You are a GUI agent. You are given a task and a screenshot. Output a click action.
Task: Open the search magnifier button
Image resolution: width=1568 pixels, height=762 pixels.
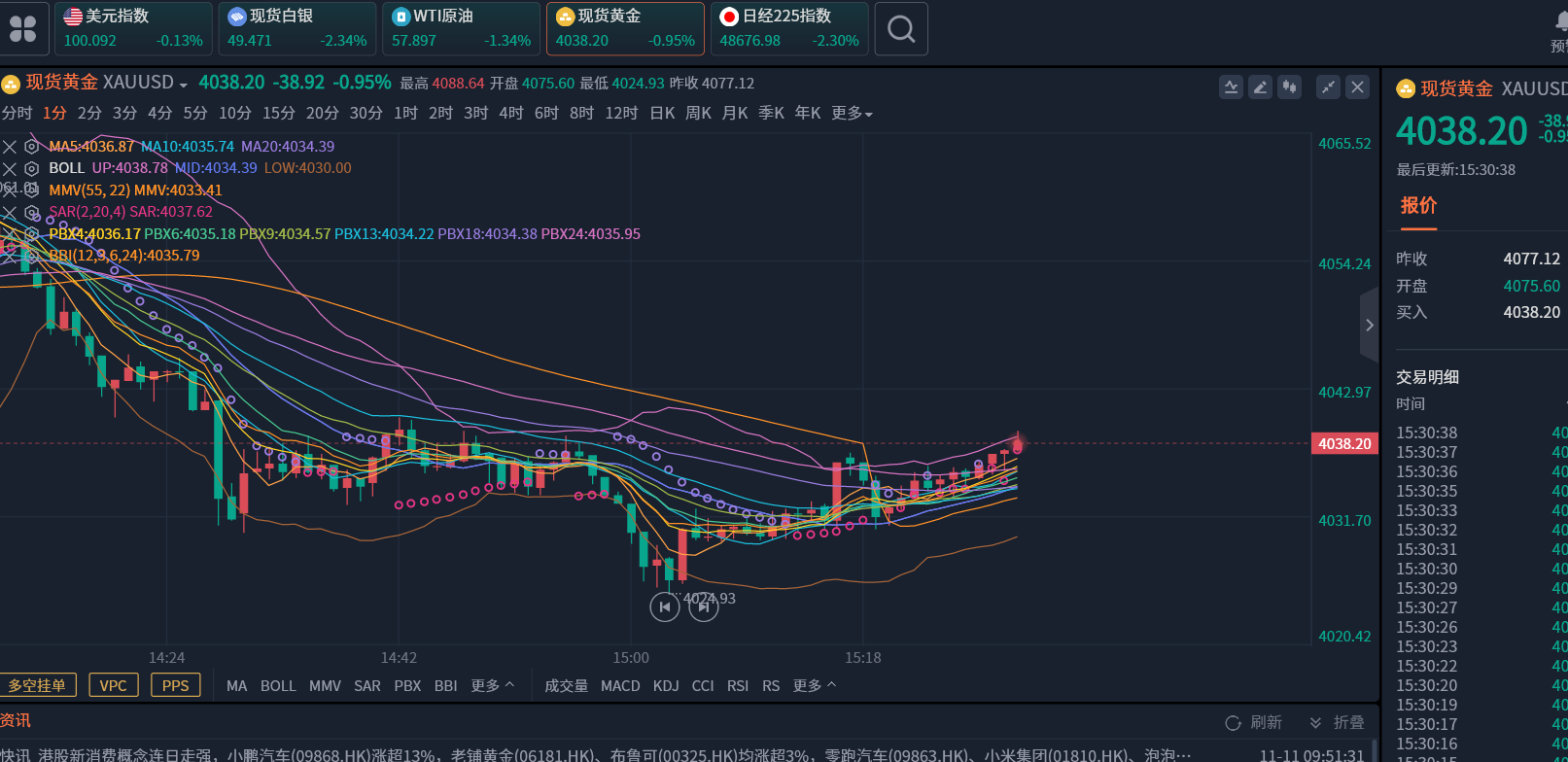click(x=901, y=29)
